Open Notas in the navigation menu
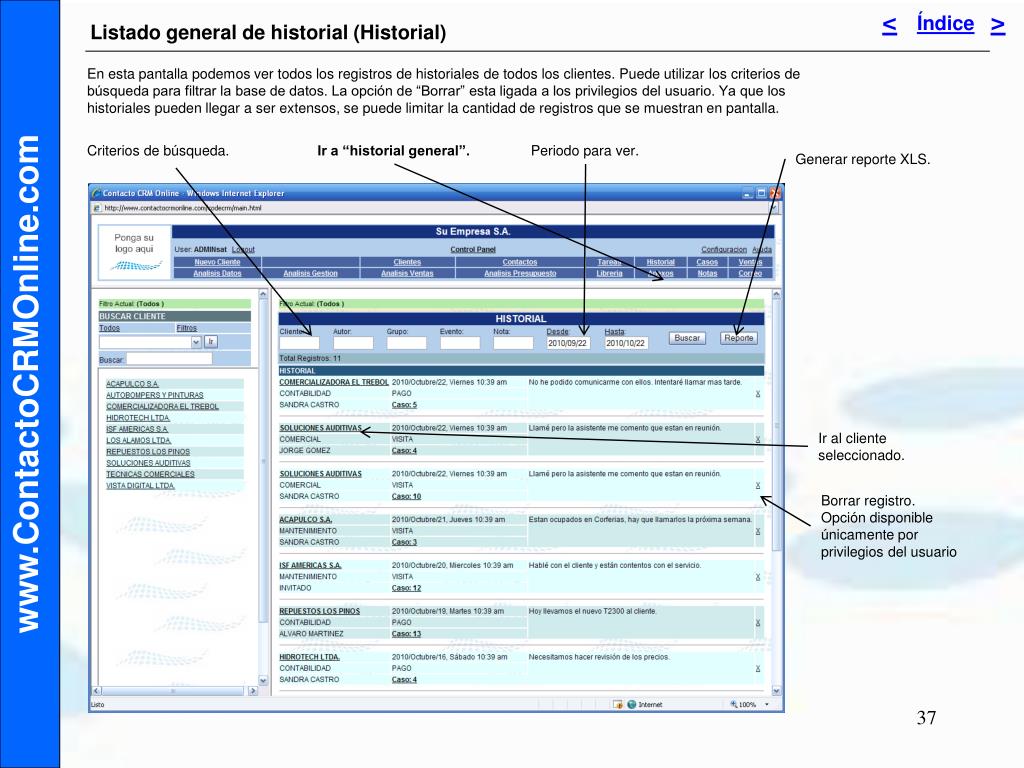Viewport: 1024px width, 768px height. click(x=707, y=273)
